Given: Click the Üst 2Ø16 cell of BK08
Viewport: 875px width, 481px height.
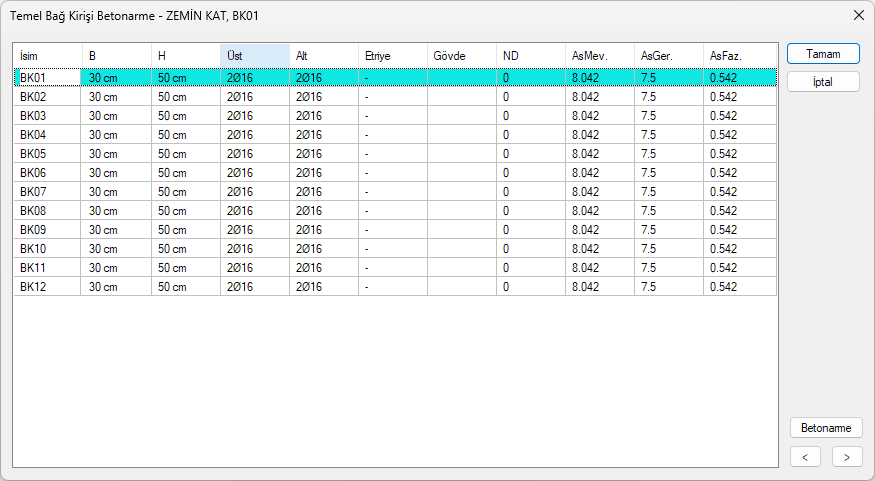Looking at the screenshot, I should point(255,210).
